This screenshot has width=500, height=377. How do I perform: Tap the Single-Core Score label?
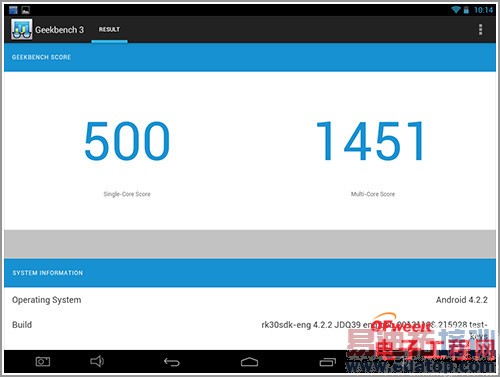coord(127,194)
